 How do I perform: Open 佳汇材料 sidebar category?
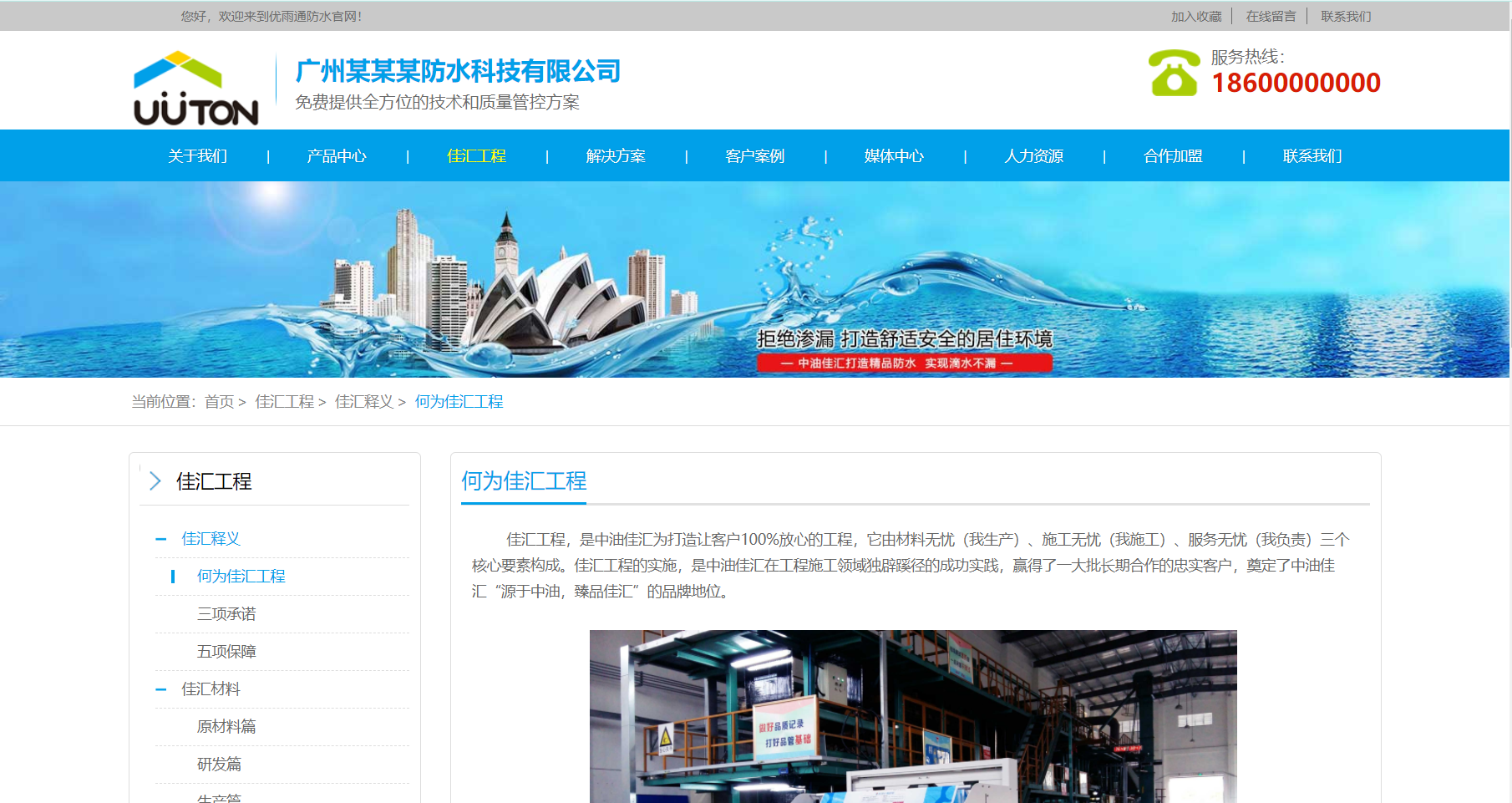click(x=211, y=689)
